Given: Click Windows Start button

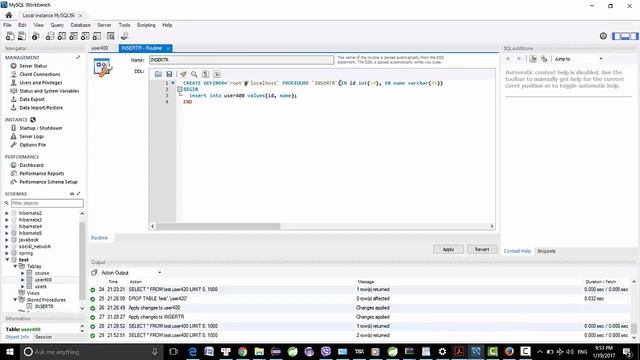Looking at the screenshot, I should [9, 351].
